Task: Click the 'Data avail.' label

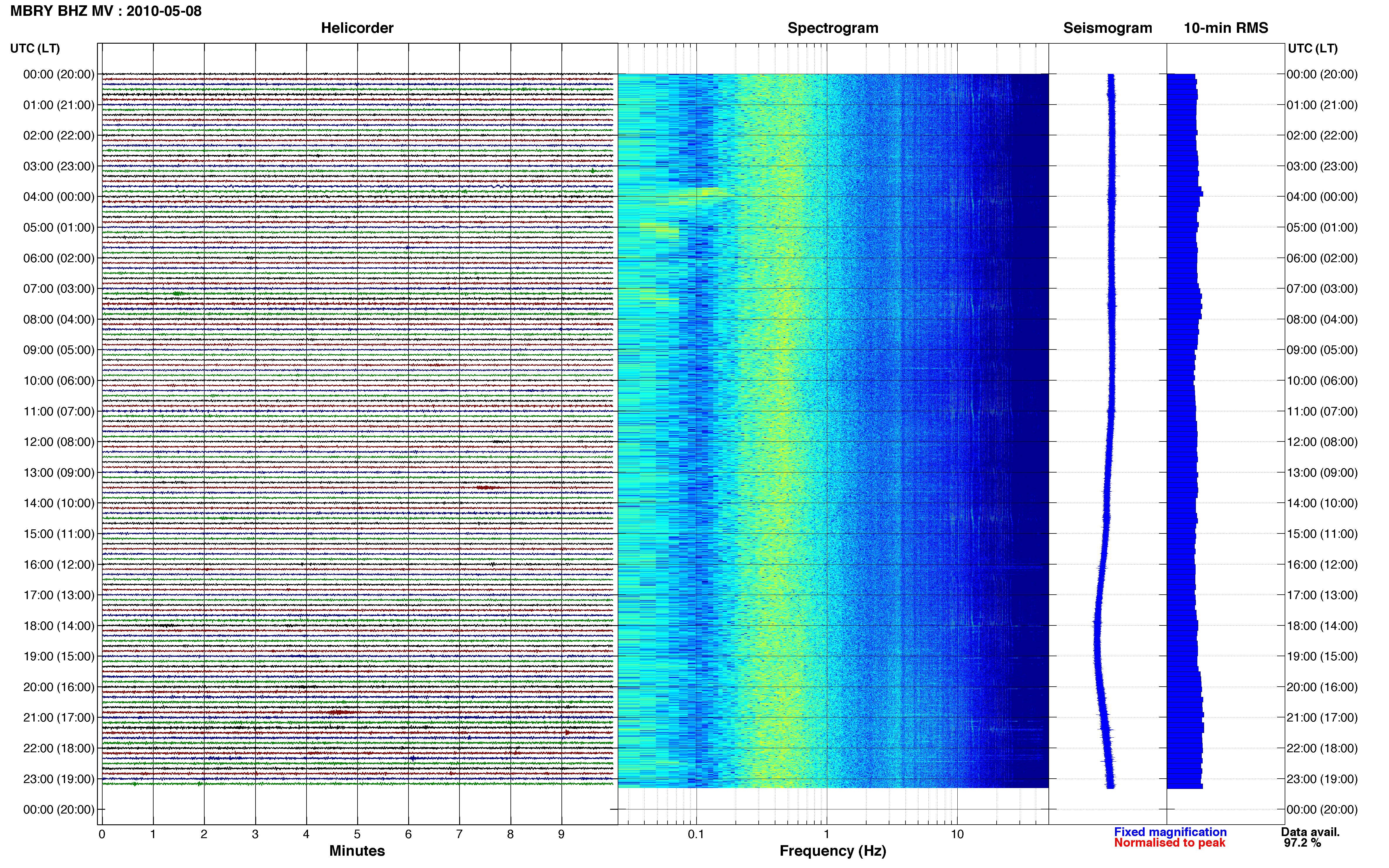Action: 1310,832
